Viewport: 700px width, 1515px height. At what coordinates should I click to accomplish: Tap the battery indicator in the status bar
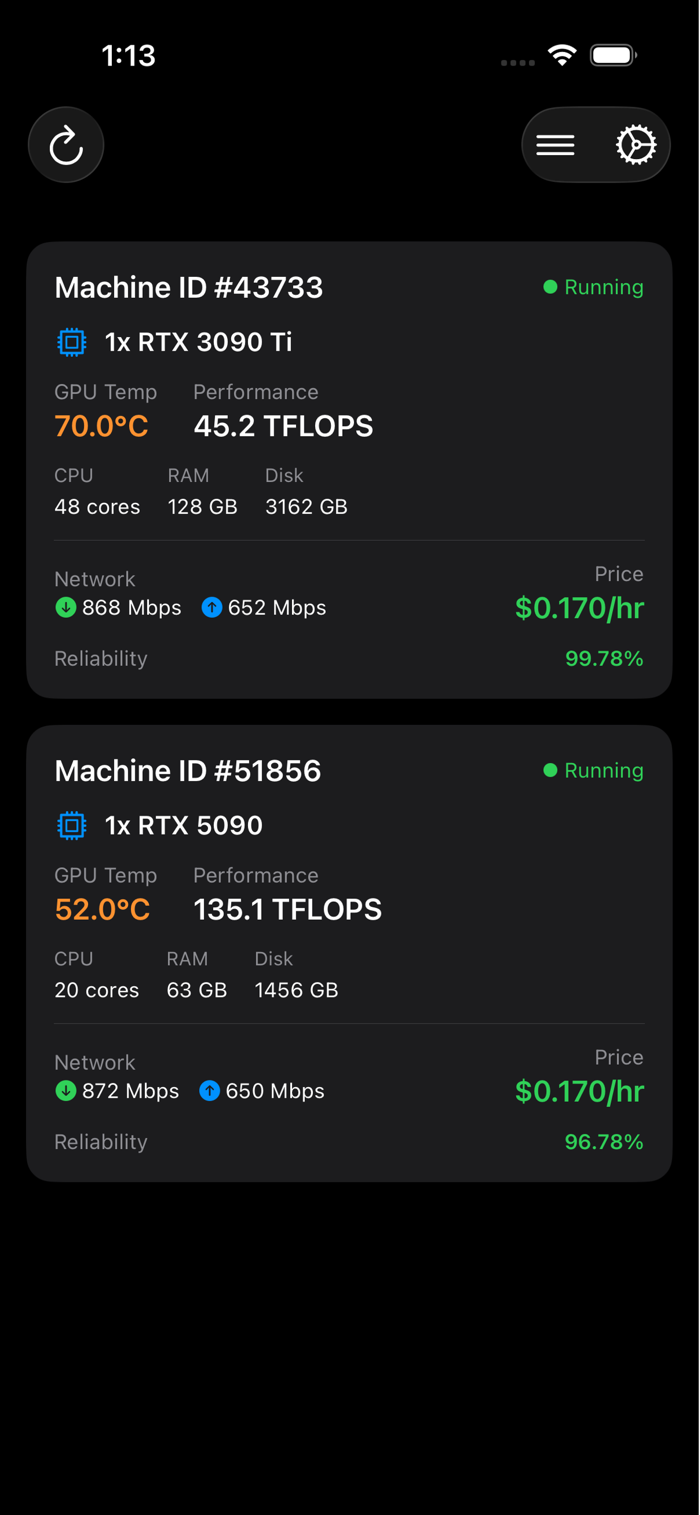coord(613,55)
